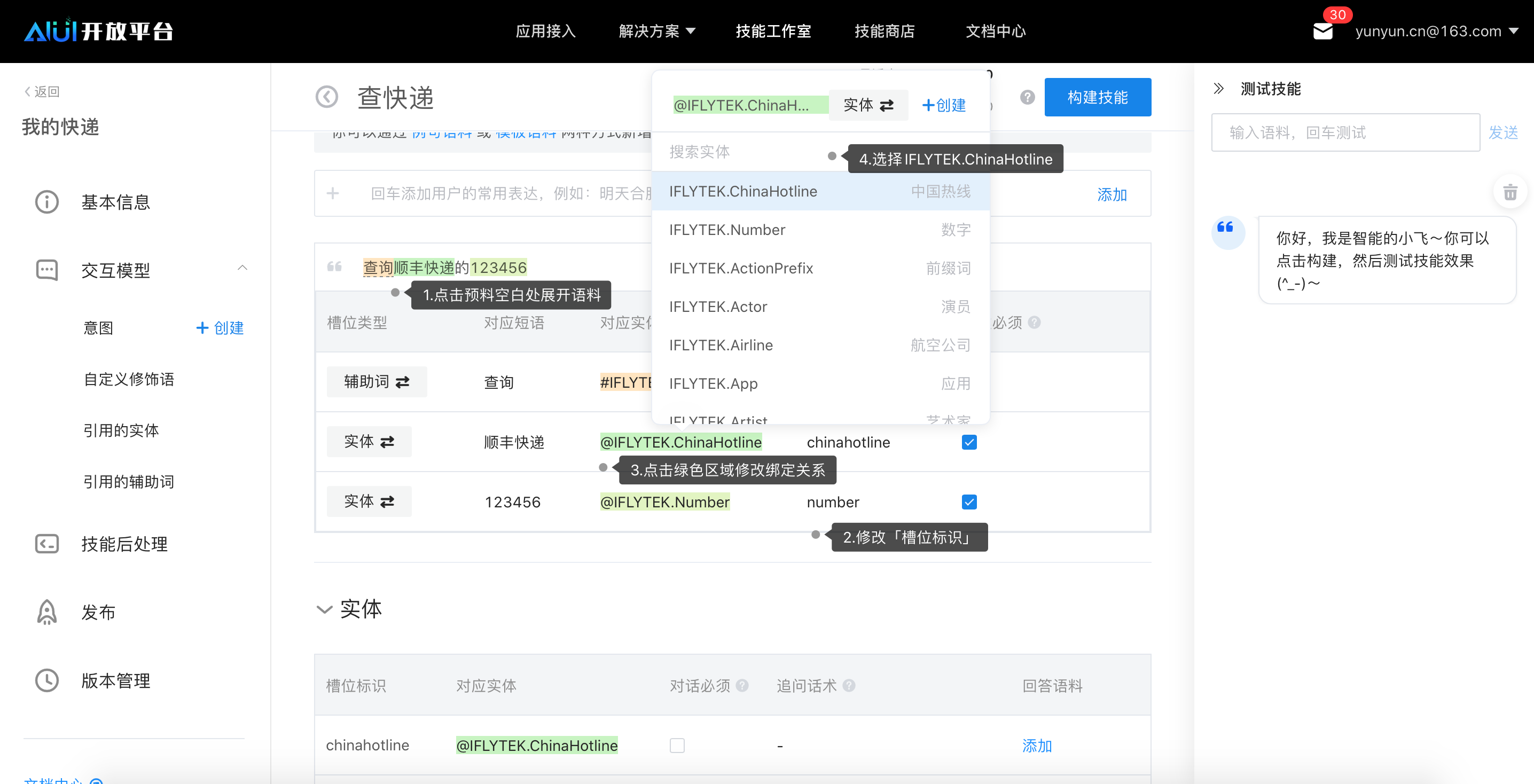This screenshot has height=784, width=1534.
Task: Open 技能后处理 in the sidebar
Action: (x=124, y=544)
